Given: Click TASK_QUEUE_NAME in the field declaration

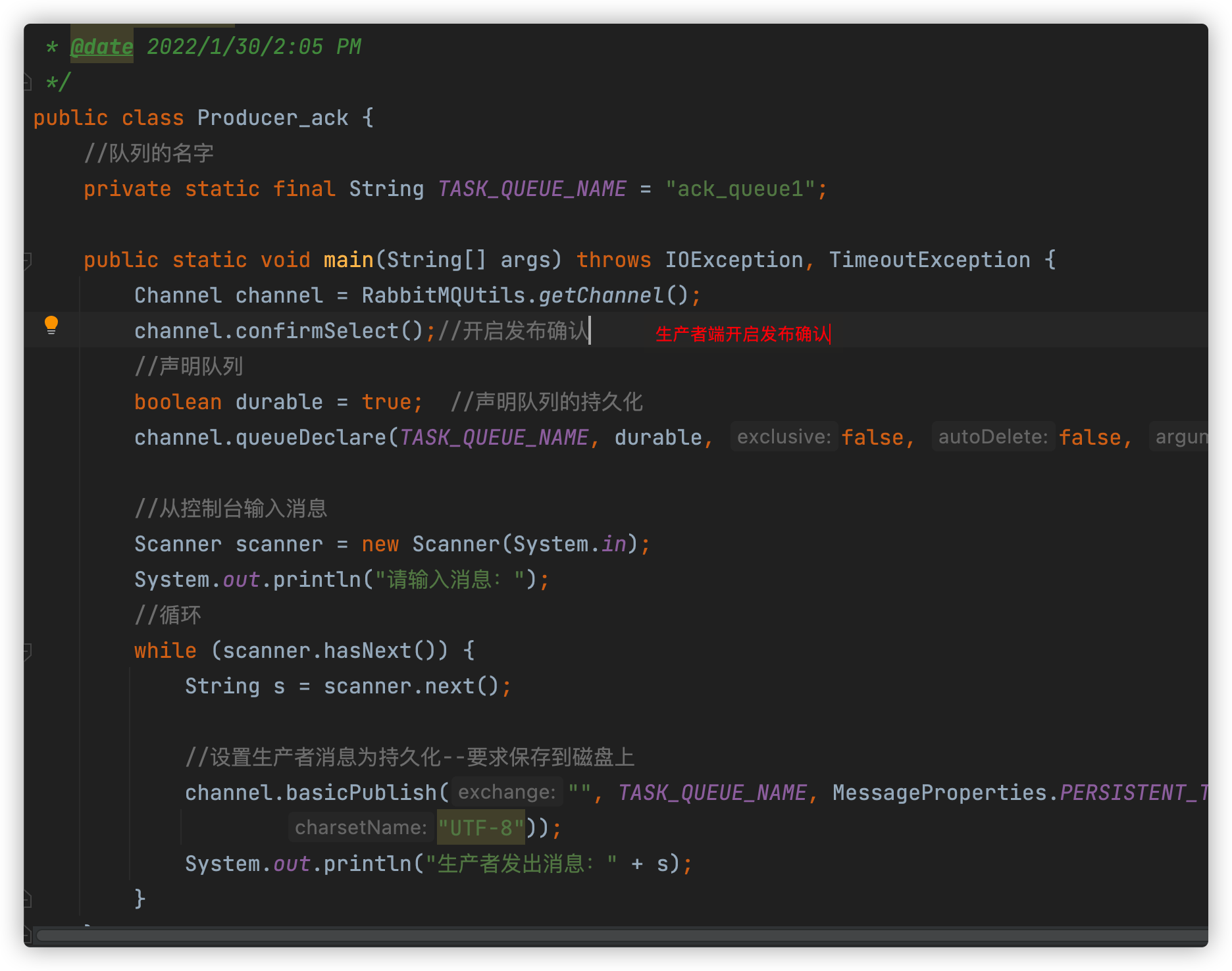Looking at the screenshot, I should point(532,189).
